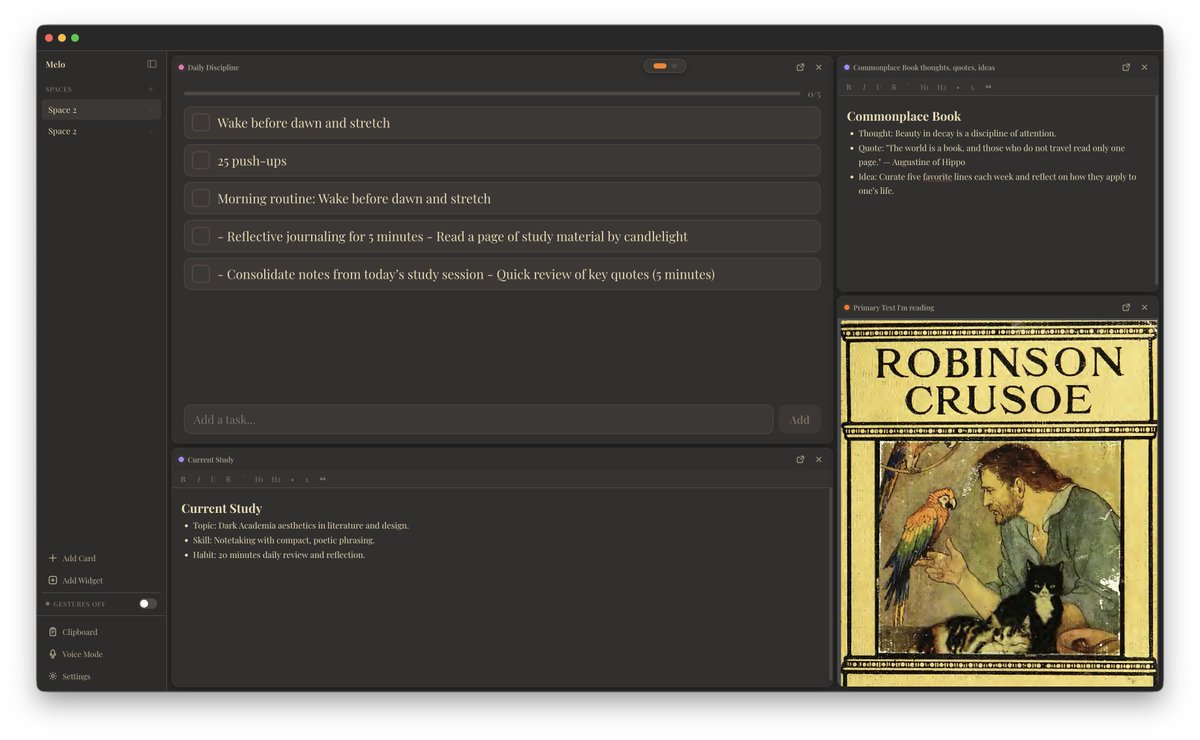Open the Clipboard panel
This screenshot has width=1200, height=740.
73,632
